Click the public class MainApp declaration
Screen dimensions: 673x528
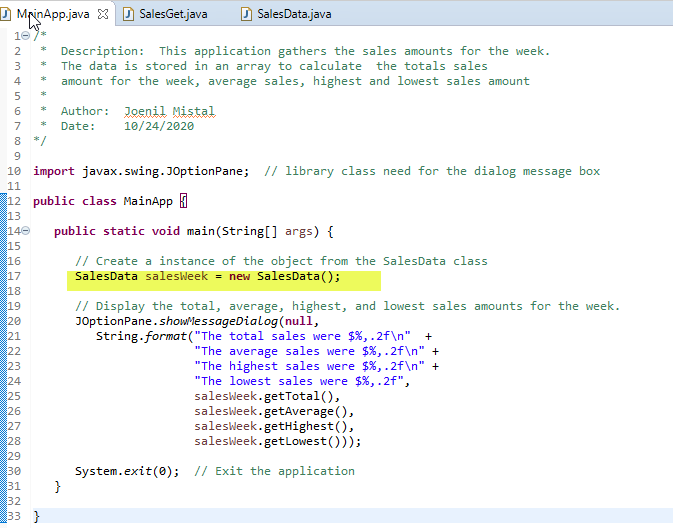[103, 201]
